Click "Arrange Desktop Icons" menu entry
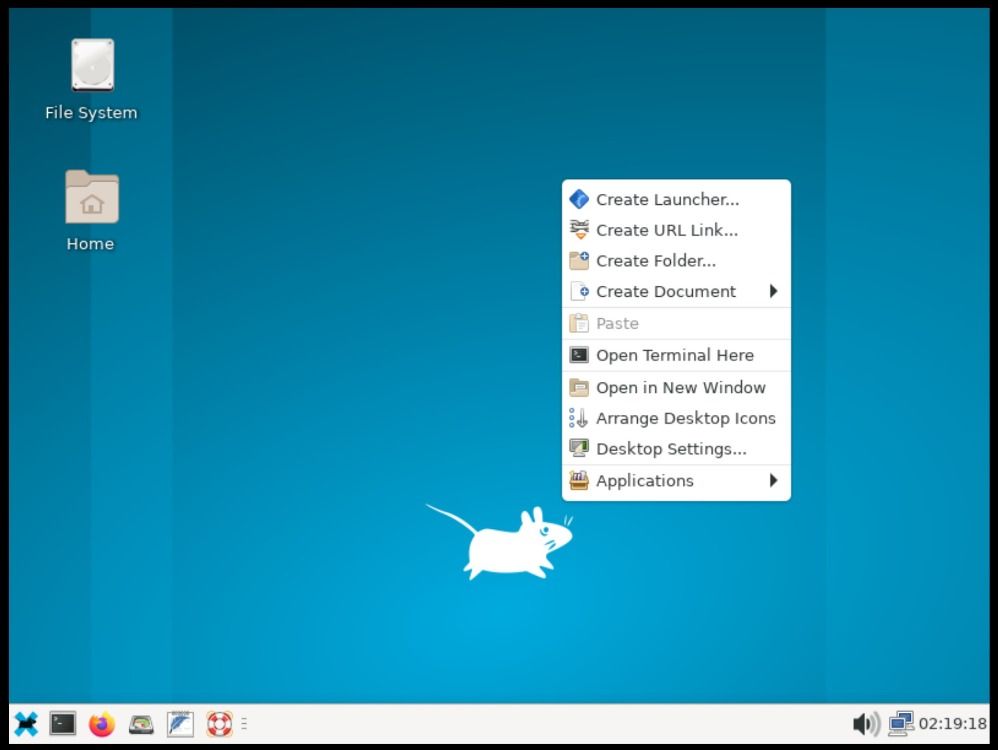The height and width of the screenshot is (750, 998). point(685,418)
